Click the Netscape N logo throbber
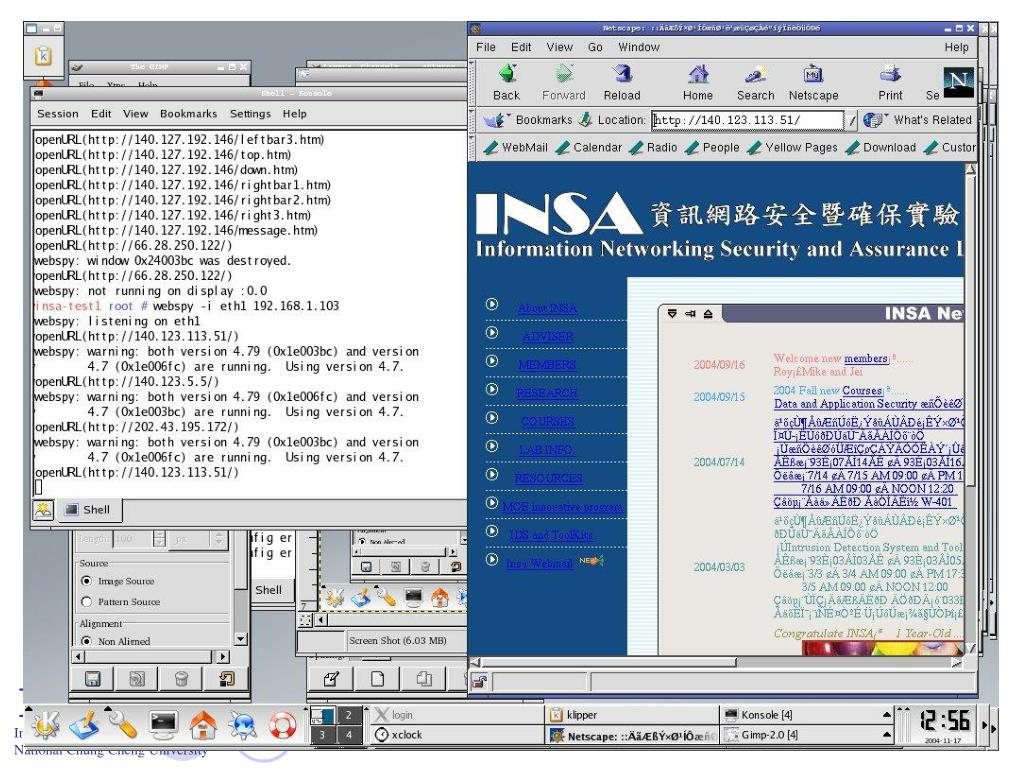The width and height of the screenshot is (1024, 768). [x=959, y=82]
